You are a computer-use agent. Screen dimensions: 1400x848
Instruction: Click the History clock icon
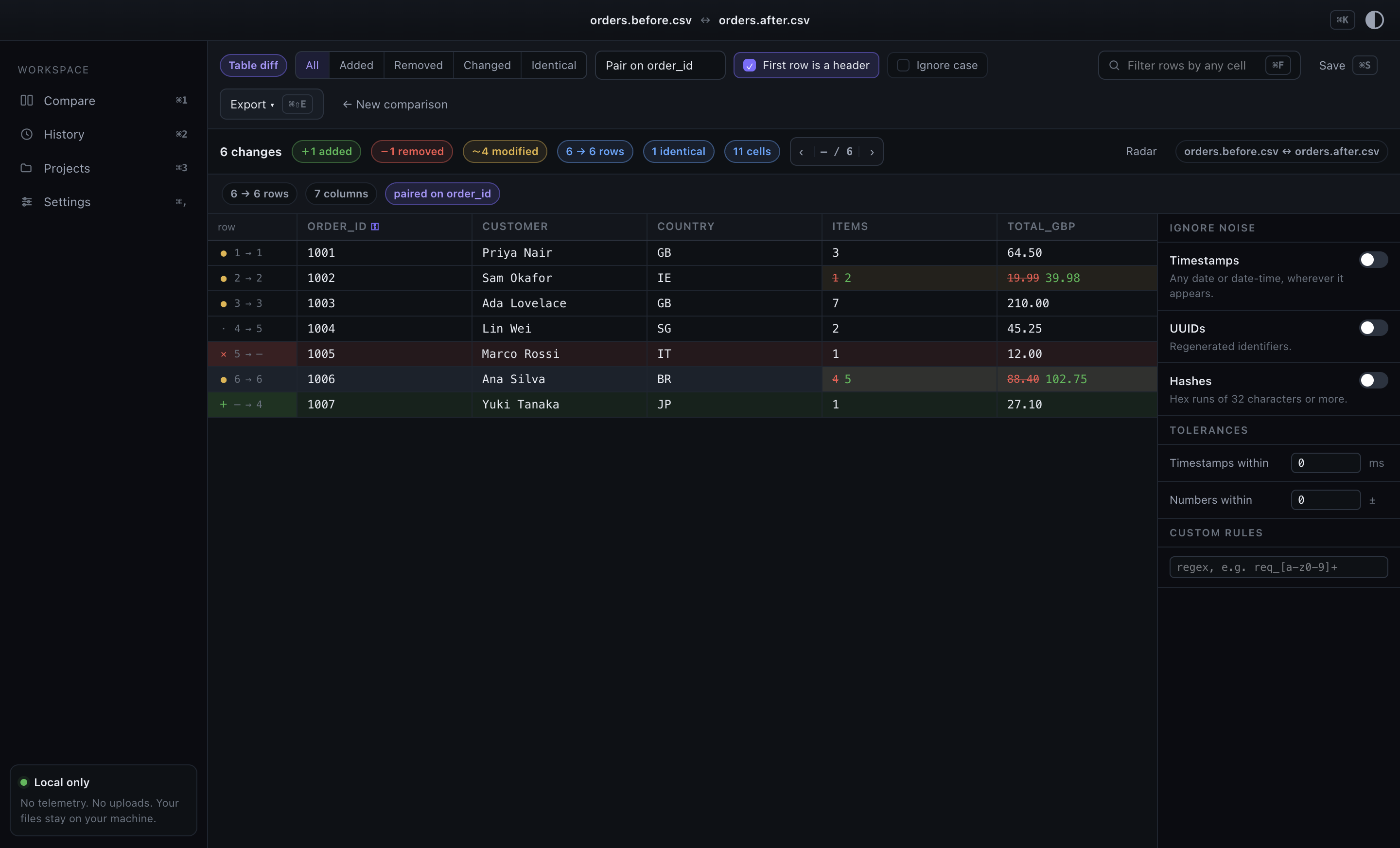click(27, 134)
